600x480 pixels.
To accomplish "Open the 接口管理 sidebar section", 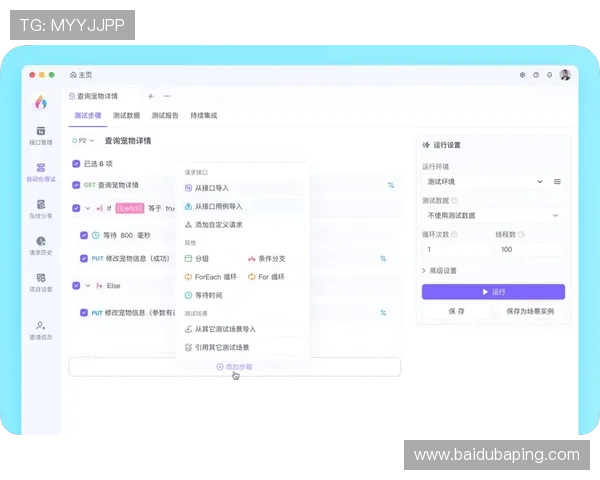I will (41, 136).
